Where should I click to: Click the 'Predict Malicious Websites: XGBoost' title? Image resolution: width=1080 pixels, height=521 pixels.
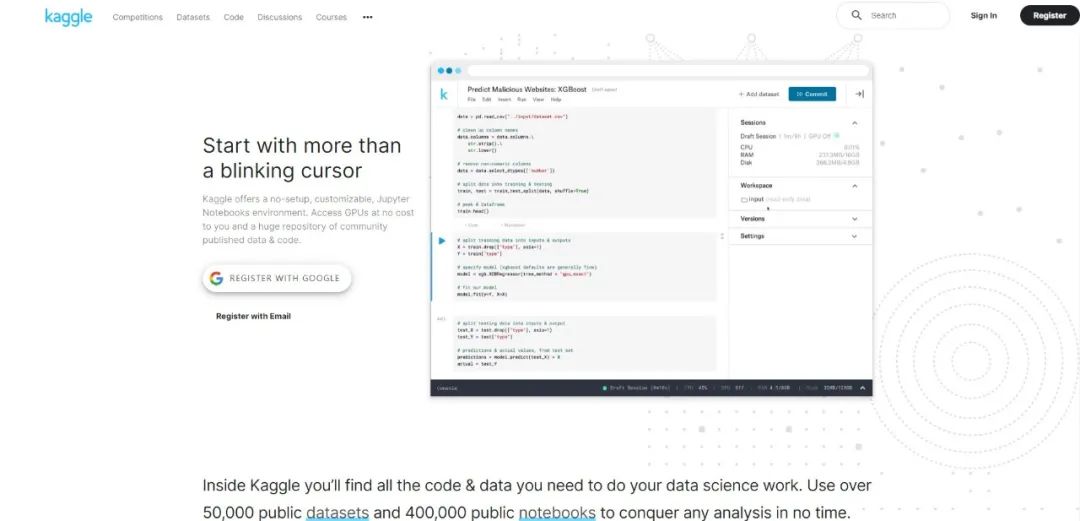coord(527,89)
